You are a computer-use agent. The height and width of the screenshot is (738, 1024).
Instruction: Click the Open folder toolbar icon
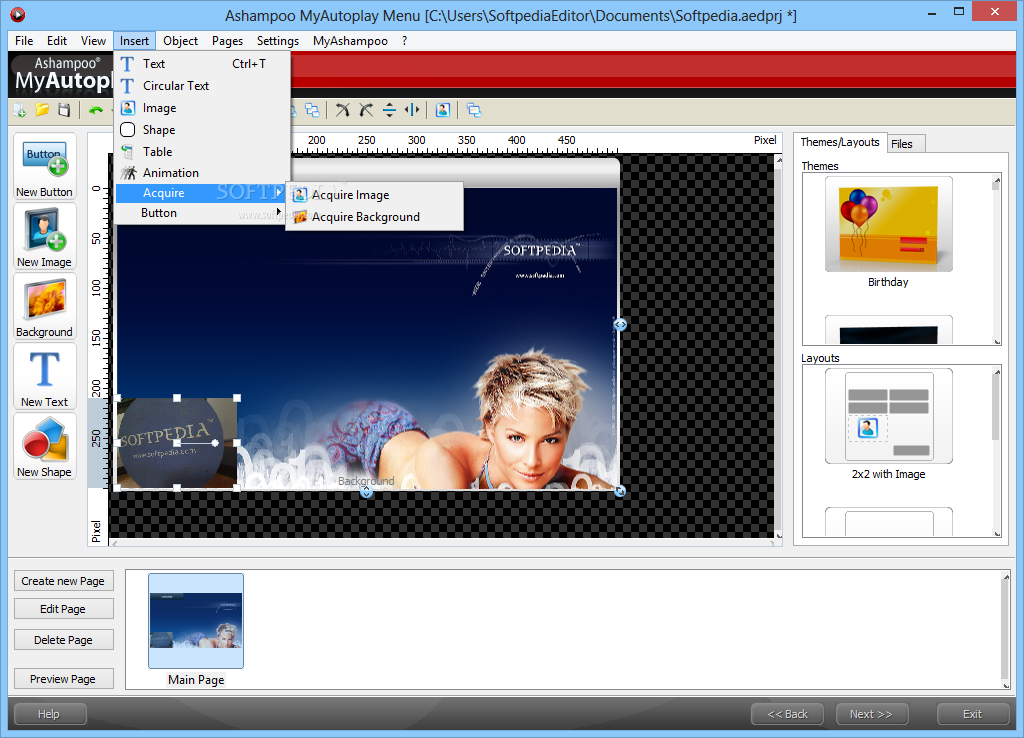coord(42,110)
